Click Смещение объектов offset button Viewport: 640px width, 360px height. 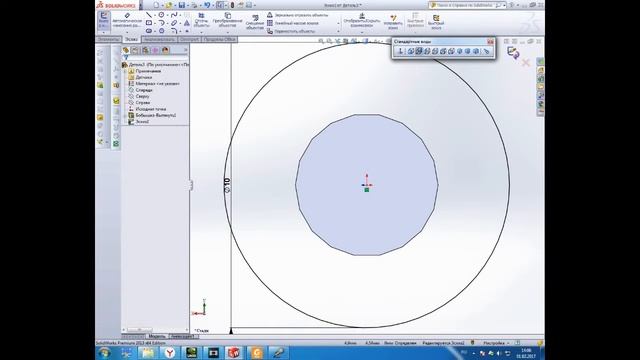[255, 22]
